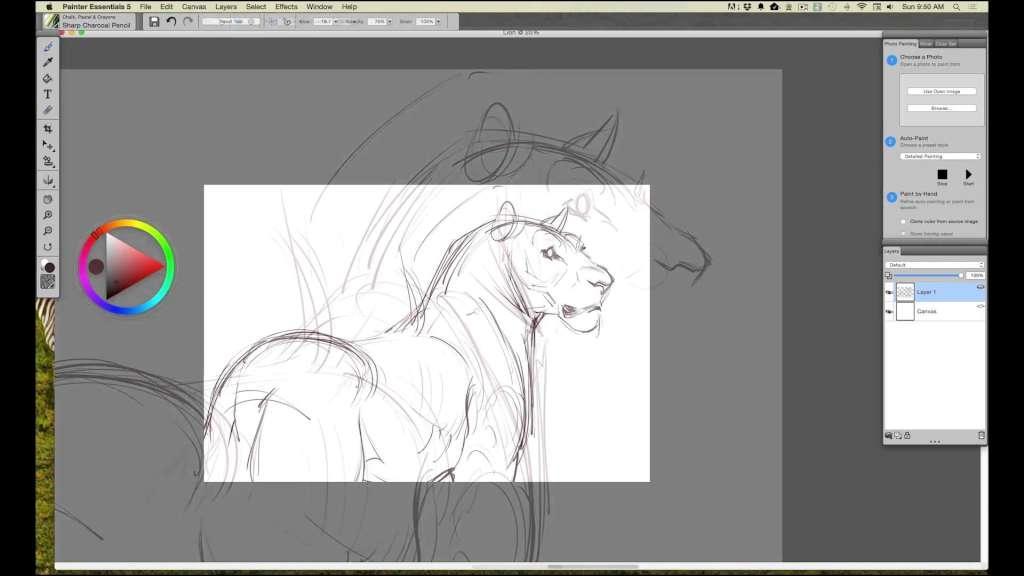Delete layer using trash icon in Layers panel

[x=981, y=435]
